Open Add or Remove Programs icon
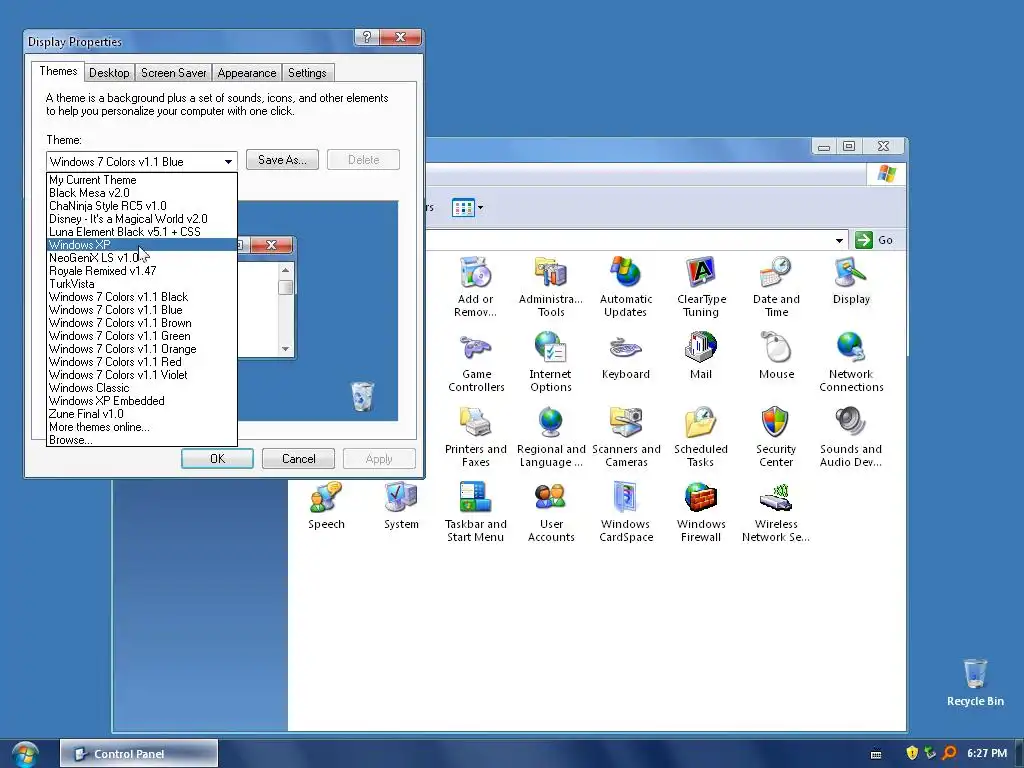Screen dimensions: 1024x768 [475, 286]
